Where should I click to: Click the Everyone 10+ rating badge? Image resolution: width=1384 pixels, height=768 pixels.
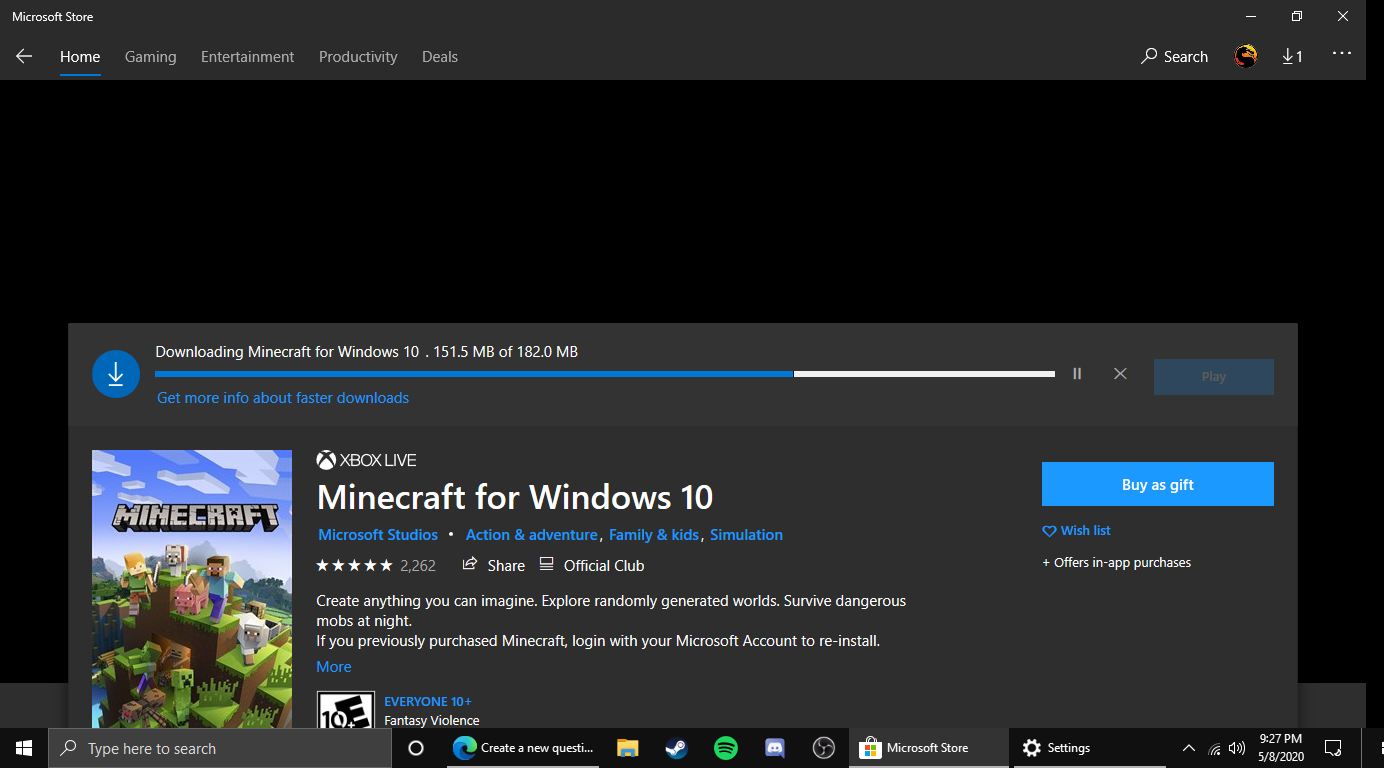click(x=346, y=710)
